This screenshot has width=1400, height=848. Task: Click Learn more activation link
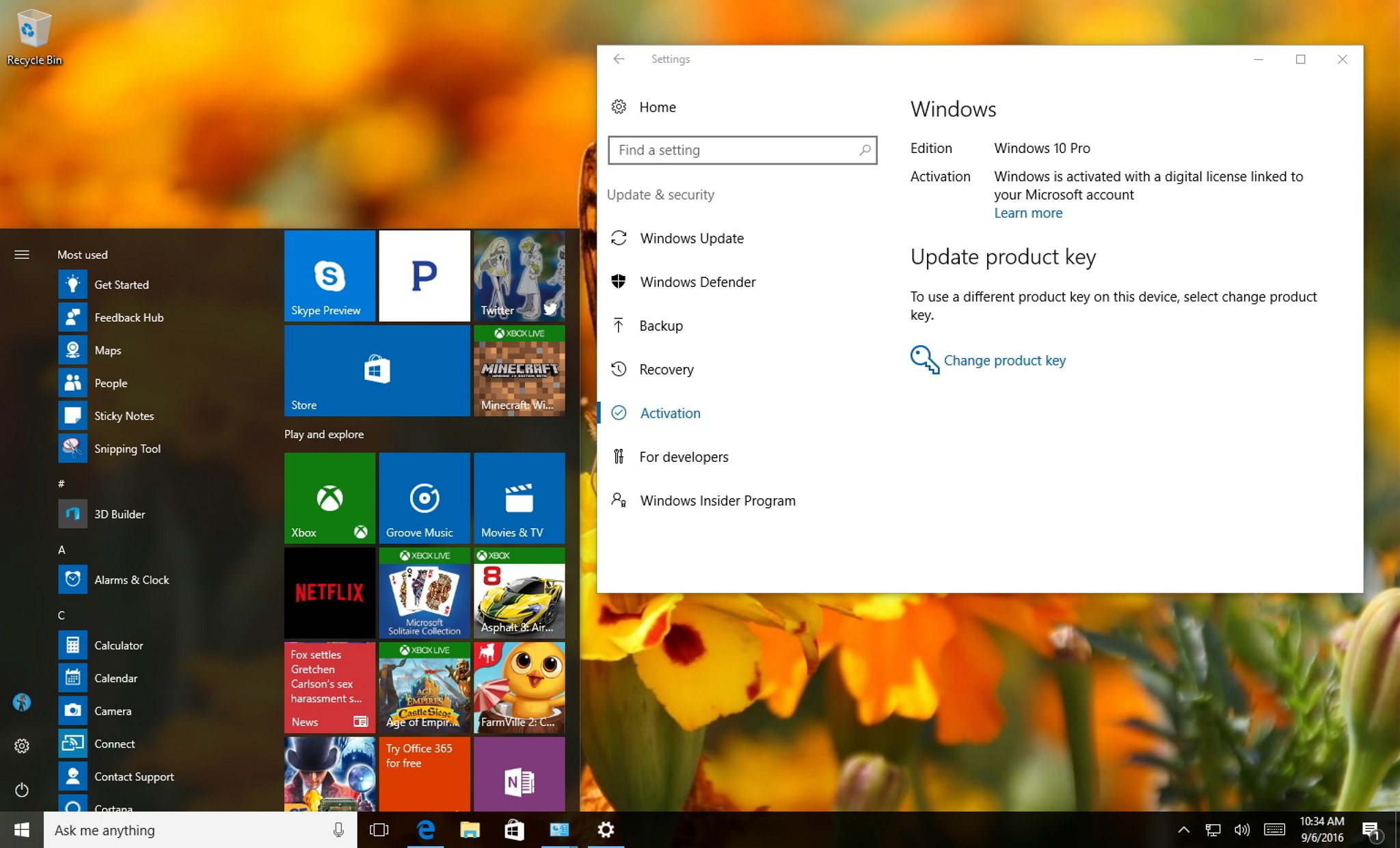1027,212
